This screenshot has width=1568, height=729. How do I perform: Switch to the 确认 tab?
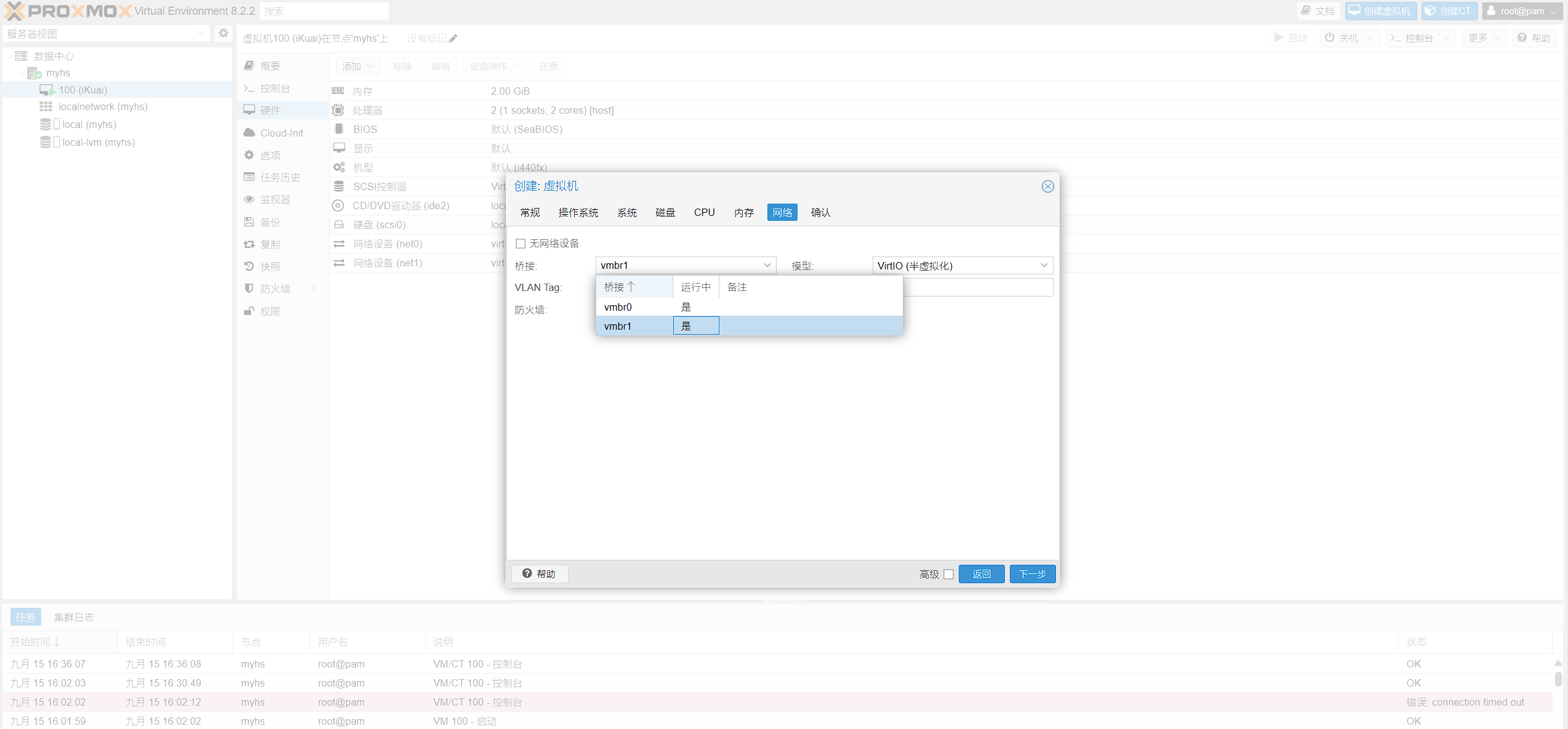[x=820, y=212]
